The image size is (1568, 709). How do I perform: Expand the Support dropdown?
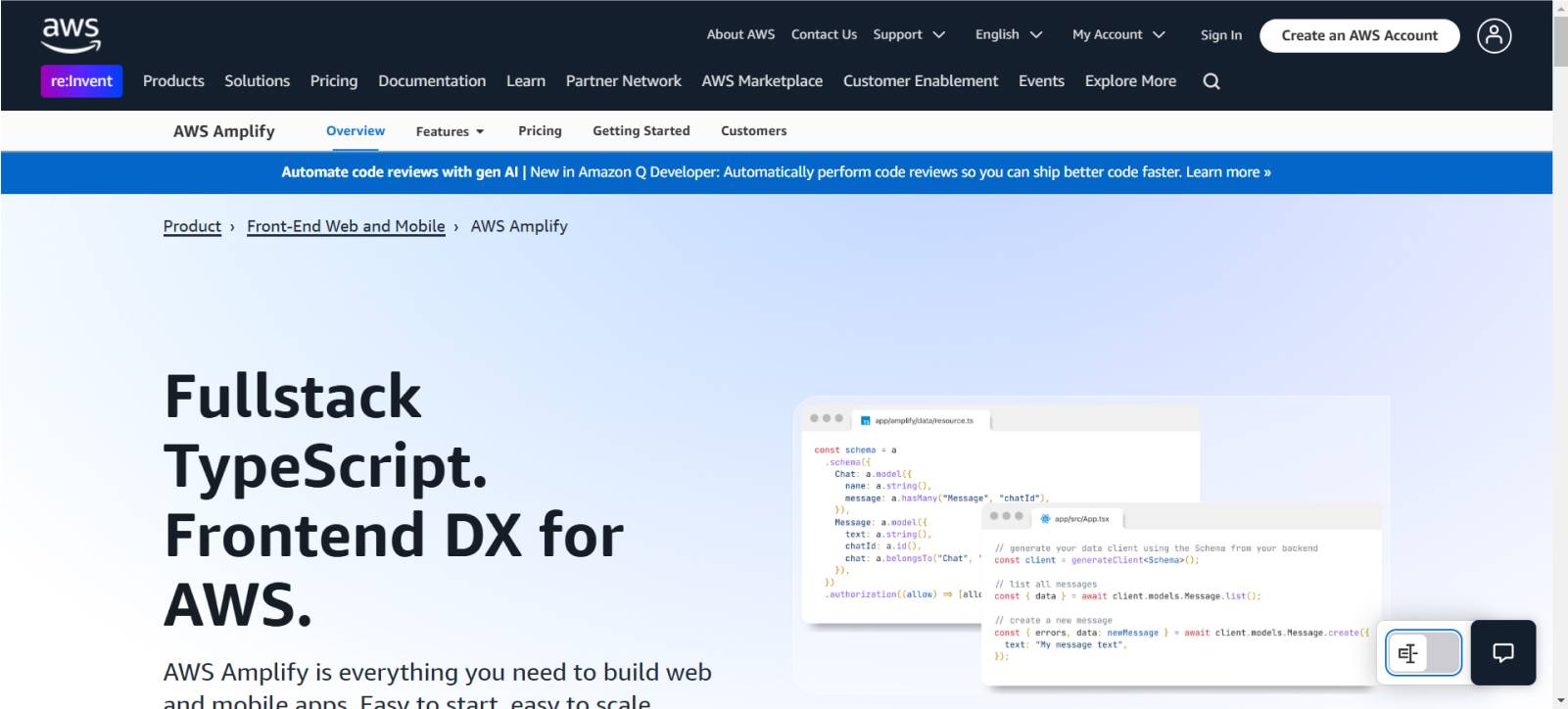909,34
